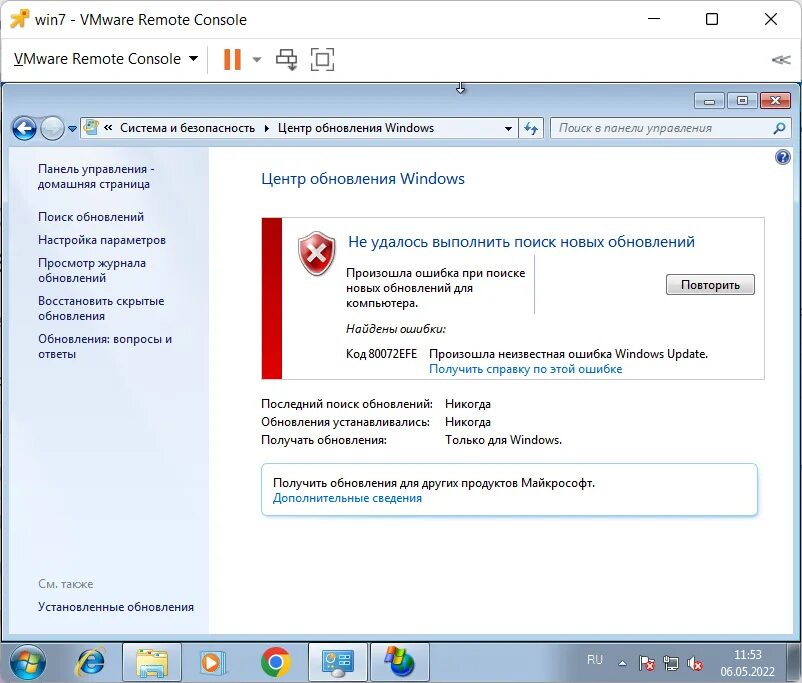Click Восстановить скрытые обновления link

pos(101,309)
